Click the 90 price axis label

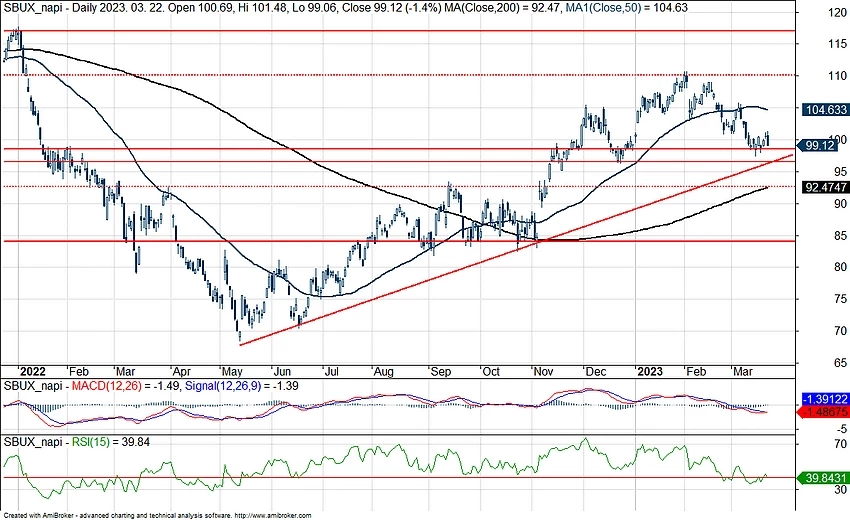(x=840, y=203)
